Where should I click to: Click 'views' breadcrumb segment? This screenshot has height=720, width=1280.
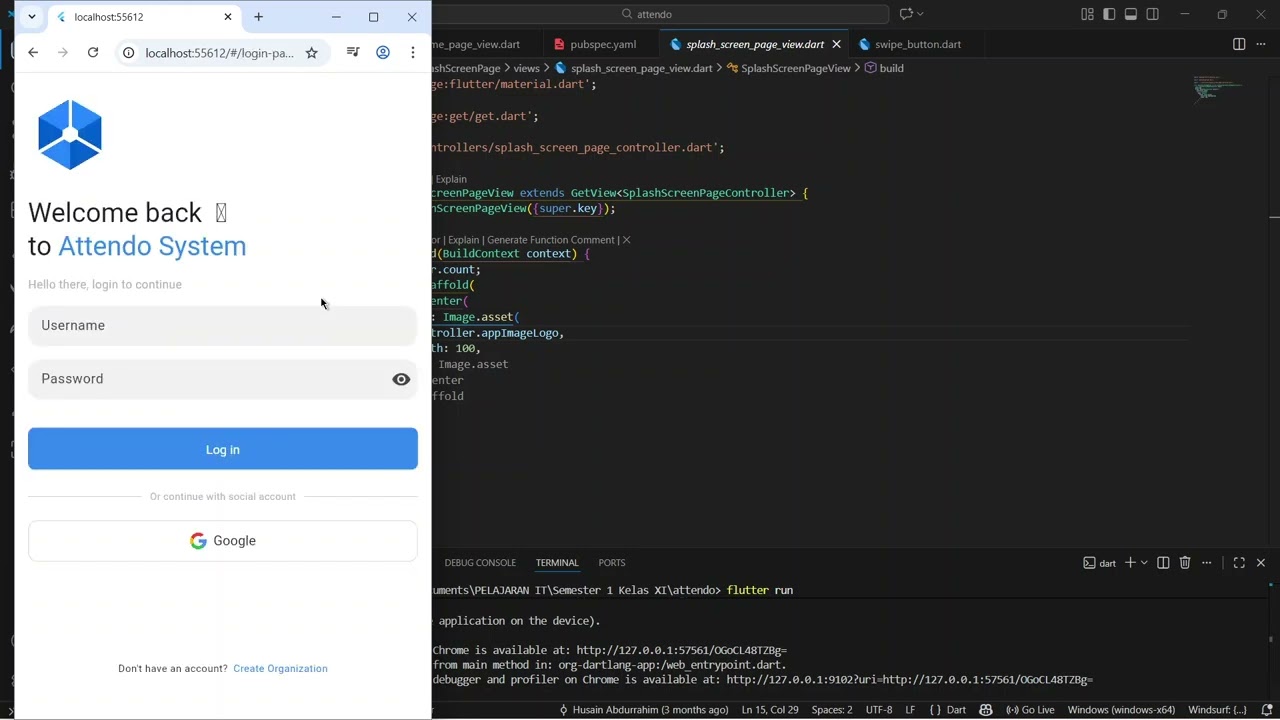526,68
